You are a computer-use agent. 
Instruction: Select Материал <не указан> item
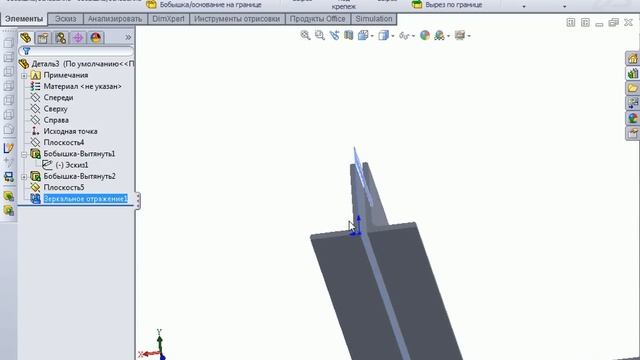tap(82, 87)
